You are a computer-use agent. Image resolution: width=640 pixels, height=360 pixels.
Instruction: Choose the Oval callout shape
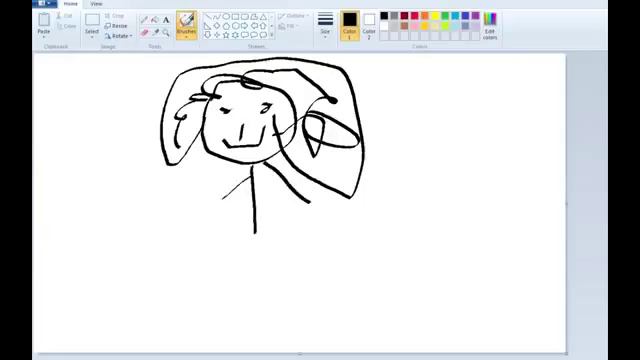tap(254, 35)
